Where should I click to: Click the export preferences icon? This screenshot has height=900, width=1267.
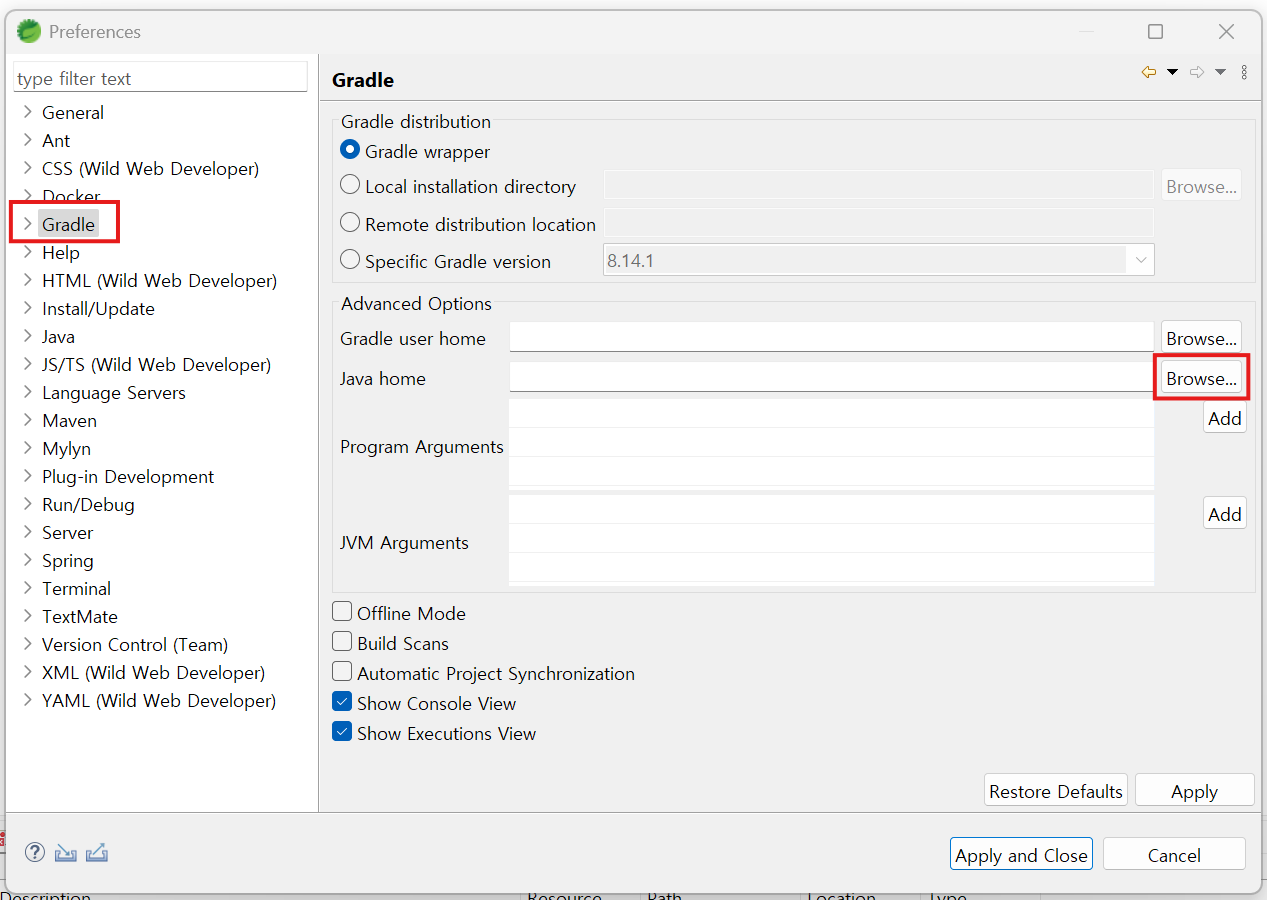click(96, 852)
